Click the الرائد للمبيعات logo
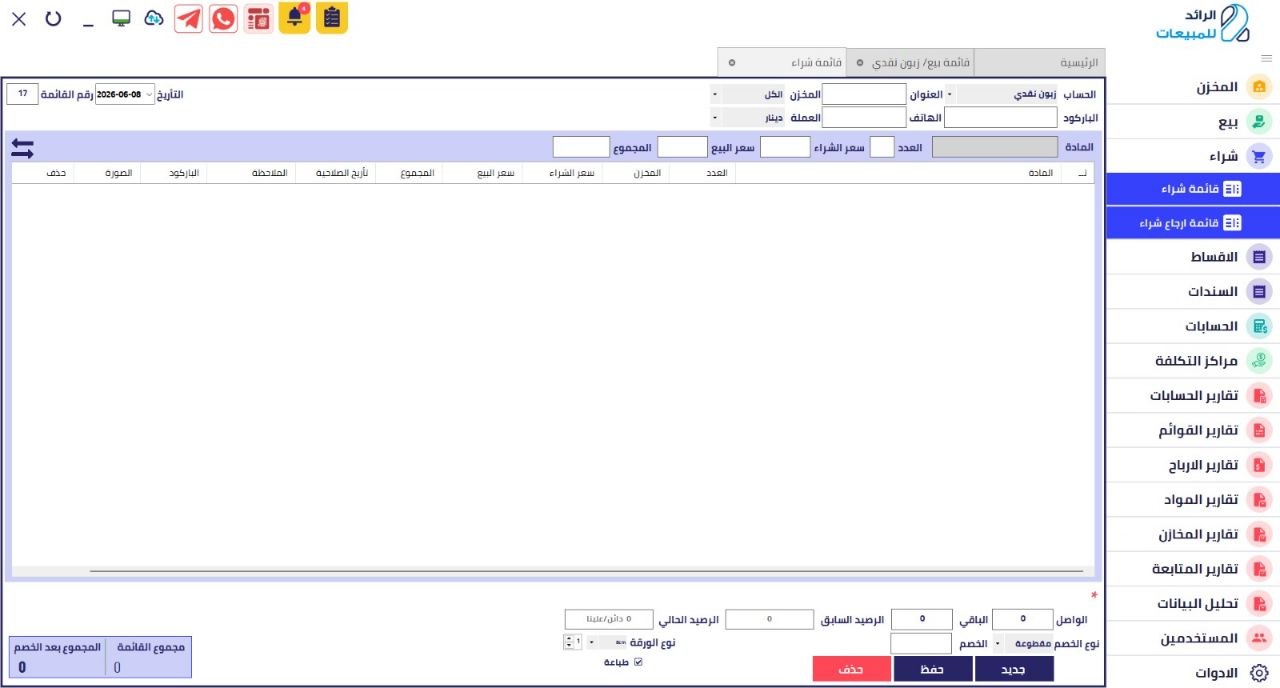 point(1203,23)
